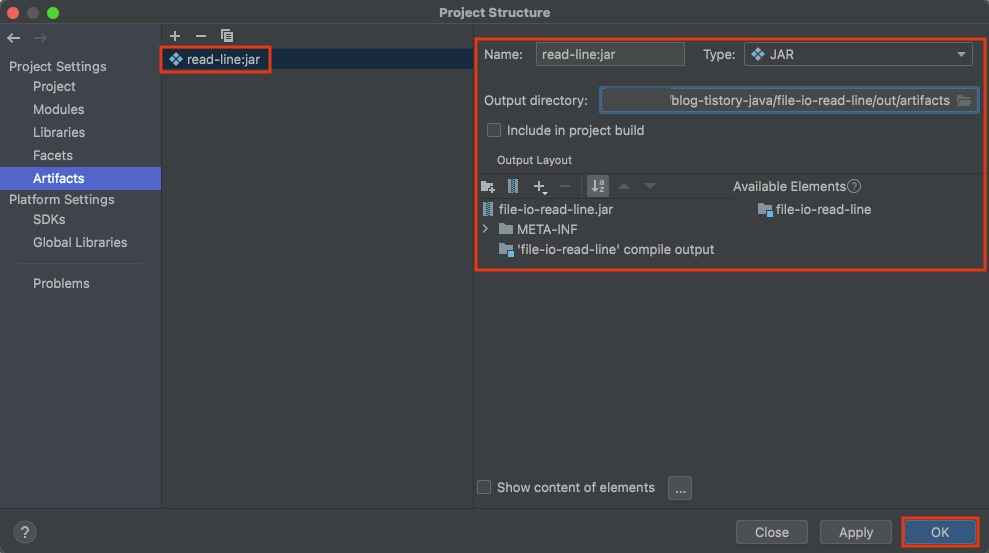This screenshot has height=553, width=989.
Task: Enable Show content of elements checkbox
Action: point(484,487)
